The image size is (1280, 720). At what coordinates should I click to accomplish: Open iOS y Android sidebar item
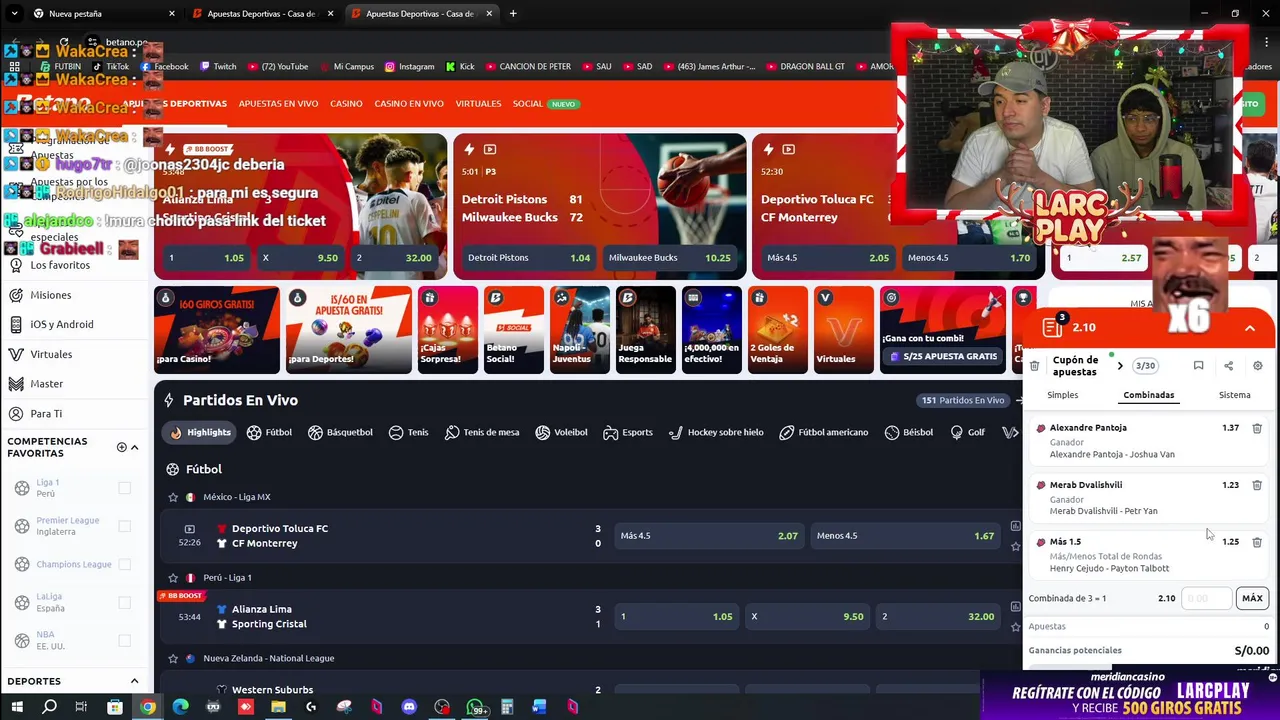[x=61, y=324]
